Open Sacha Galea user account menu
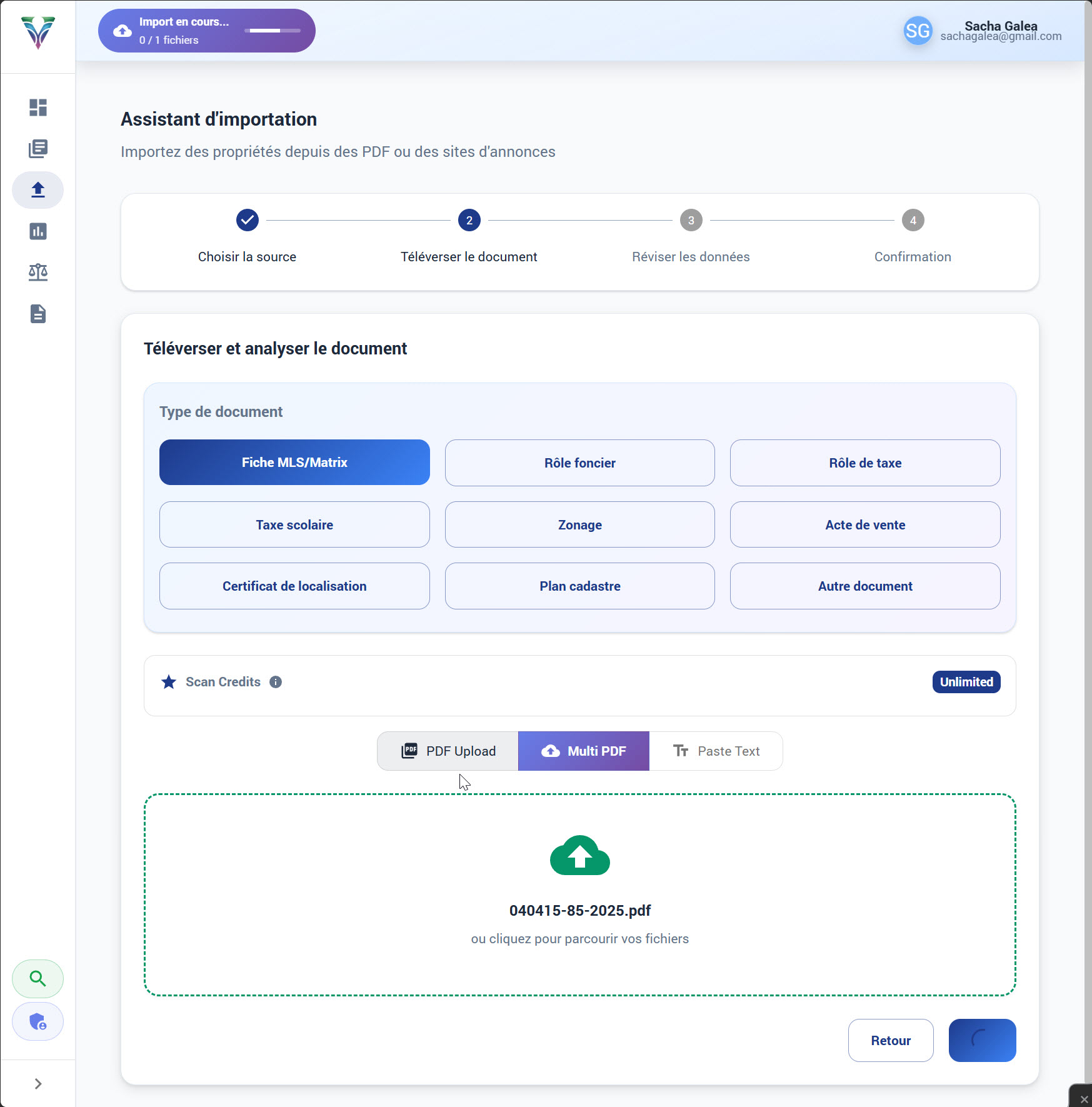This screenshot has height=1107, width=1092. [x=983, y=31]
